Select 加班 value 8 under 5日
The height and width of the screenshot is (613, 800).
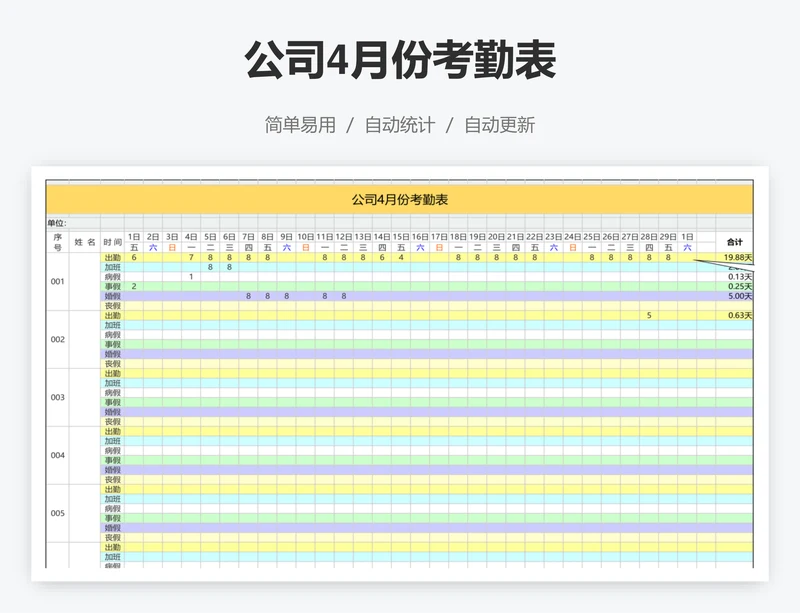tap(210, 267)
